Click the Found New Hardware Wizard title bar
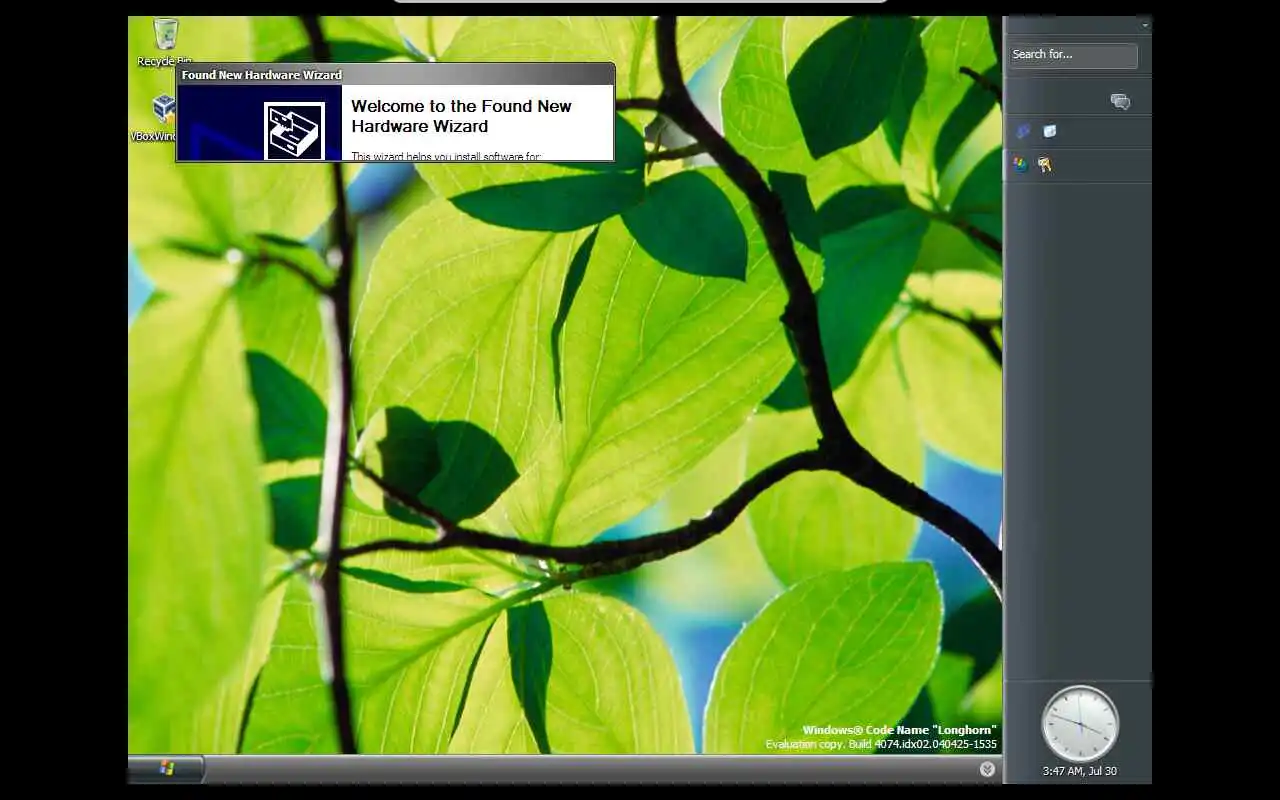Image resolution: width=1280 pixels, height=800 pixels. [395, 75]
